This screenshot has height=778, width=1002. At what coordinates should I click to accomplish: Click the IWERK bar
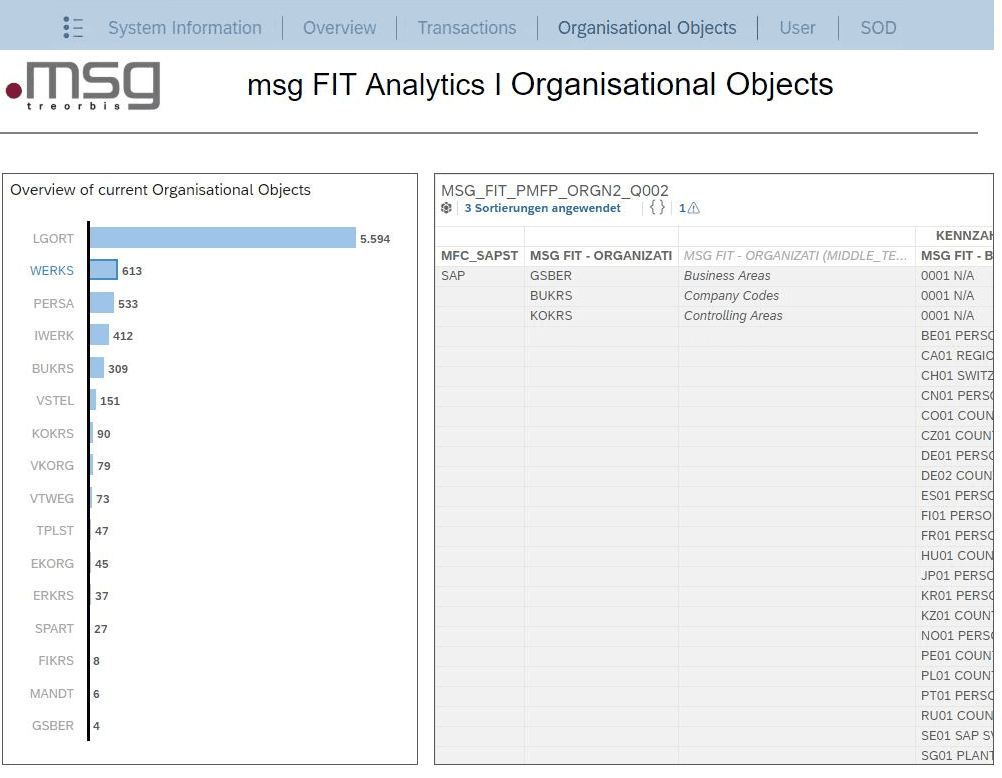click(x=99, y=335)
